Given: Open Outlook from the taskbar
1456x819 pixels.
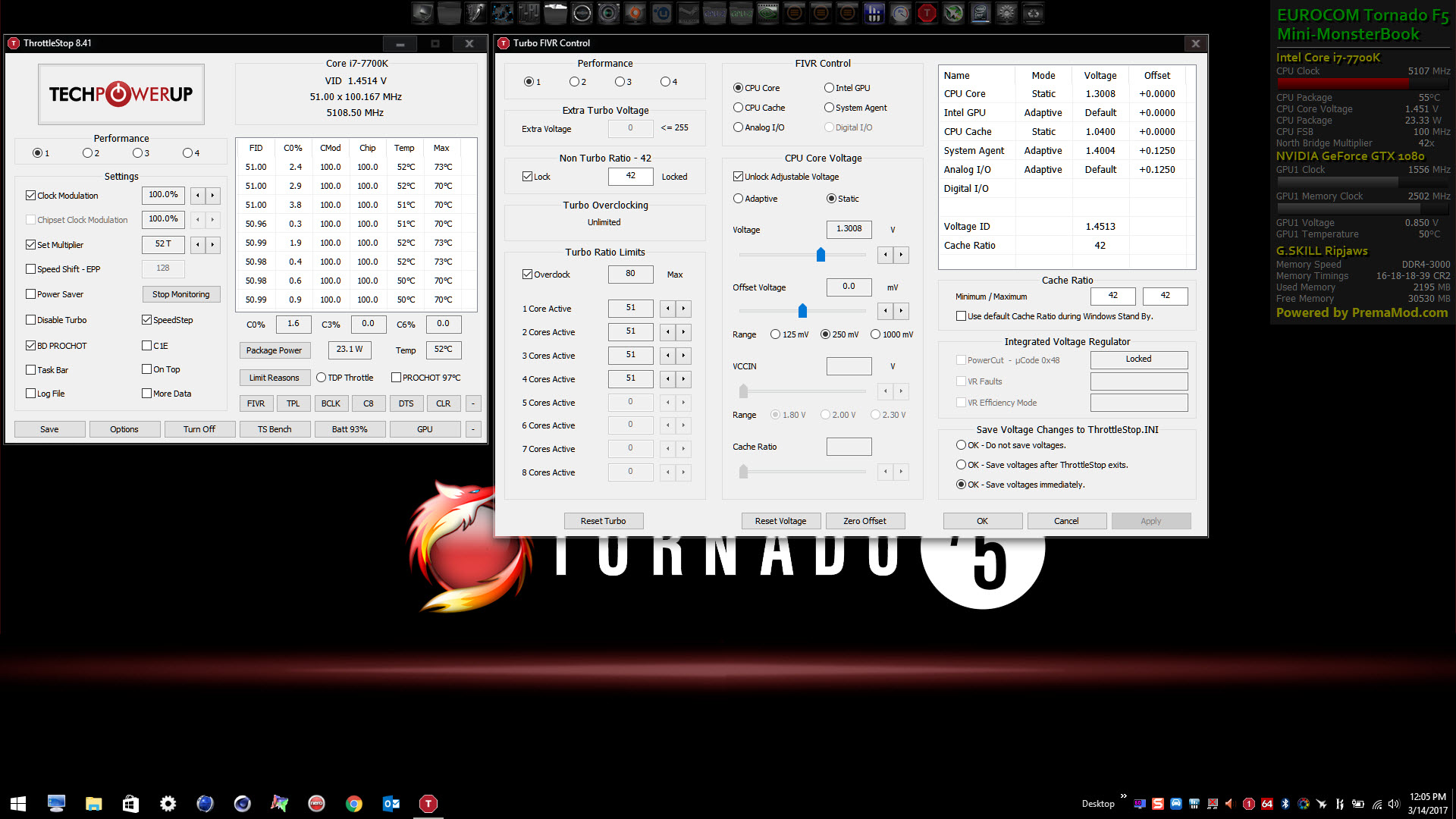Looking at the screenshot, I should tap(391, 803).
